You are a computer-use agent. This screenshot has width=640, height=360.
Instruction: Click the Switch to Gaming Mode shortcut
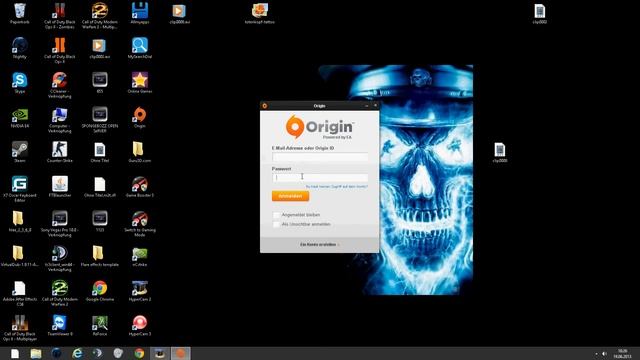tap(140, 224)
